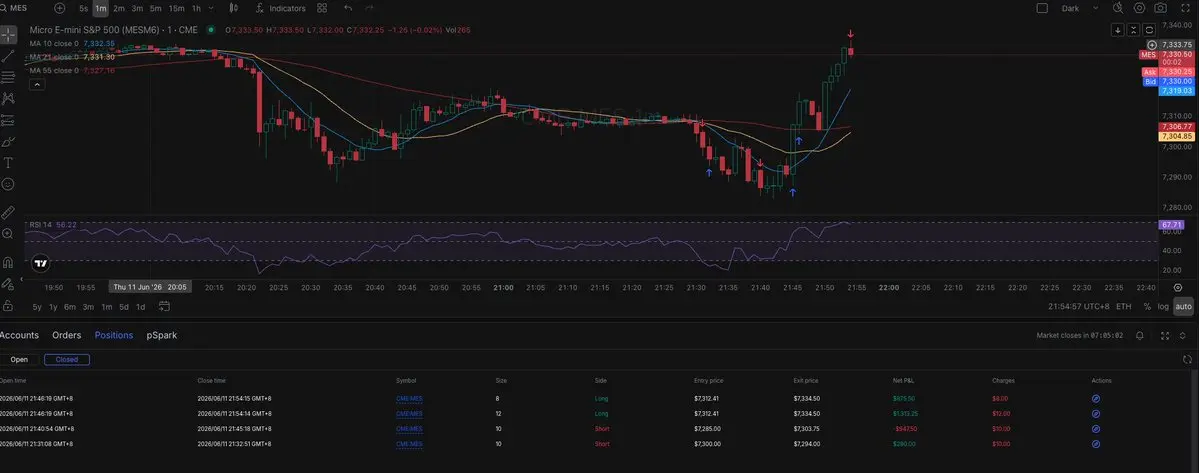Click the layout square icon near Dark
Viewport: 1199px width, 473px height.
tap(1041, 8)
